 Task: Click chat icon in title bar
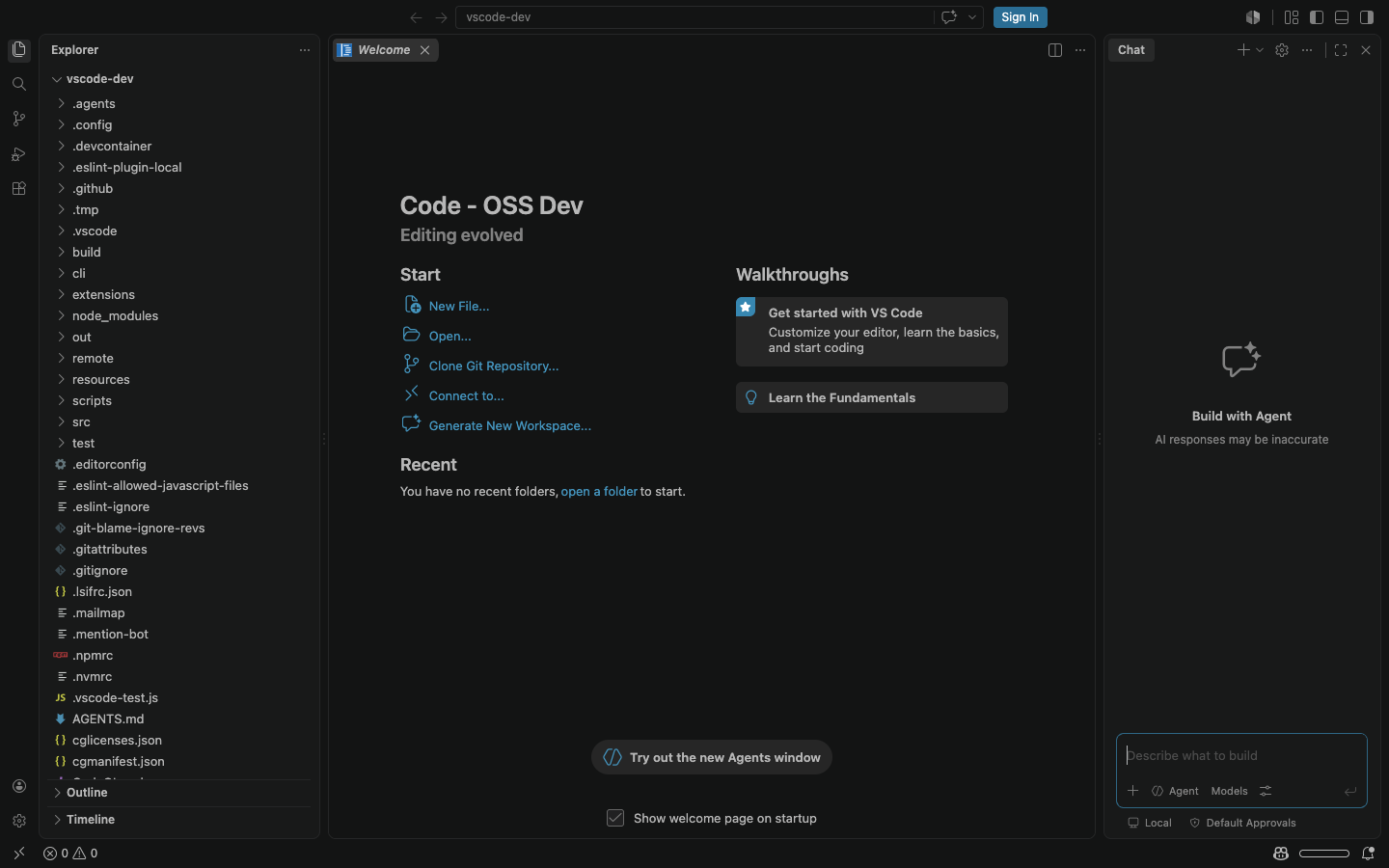point(949,17)
